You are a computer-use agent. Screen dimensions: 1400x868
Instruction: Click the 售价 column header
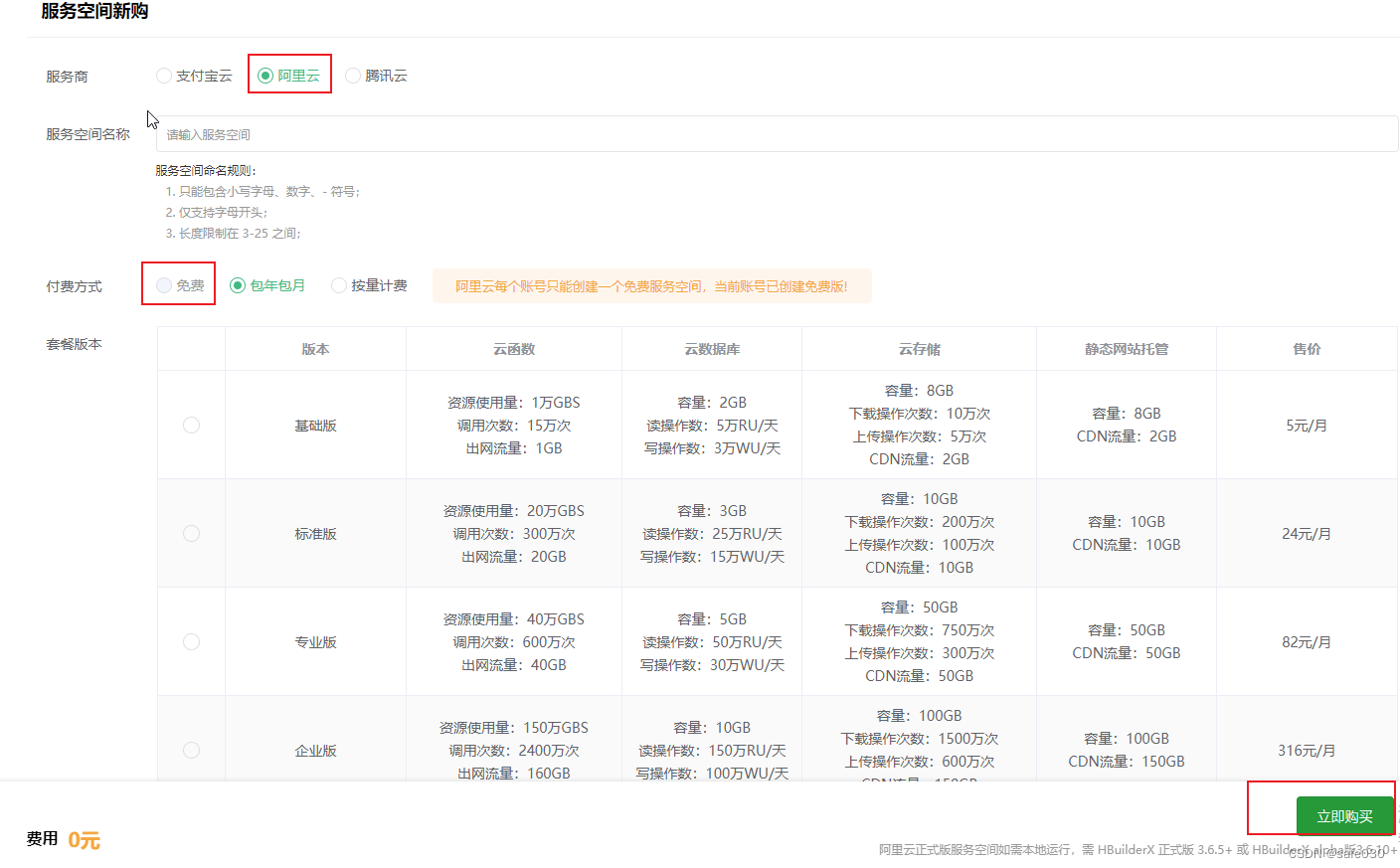(x=1307, y=349)
